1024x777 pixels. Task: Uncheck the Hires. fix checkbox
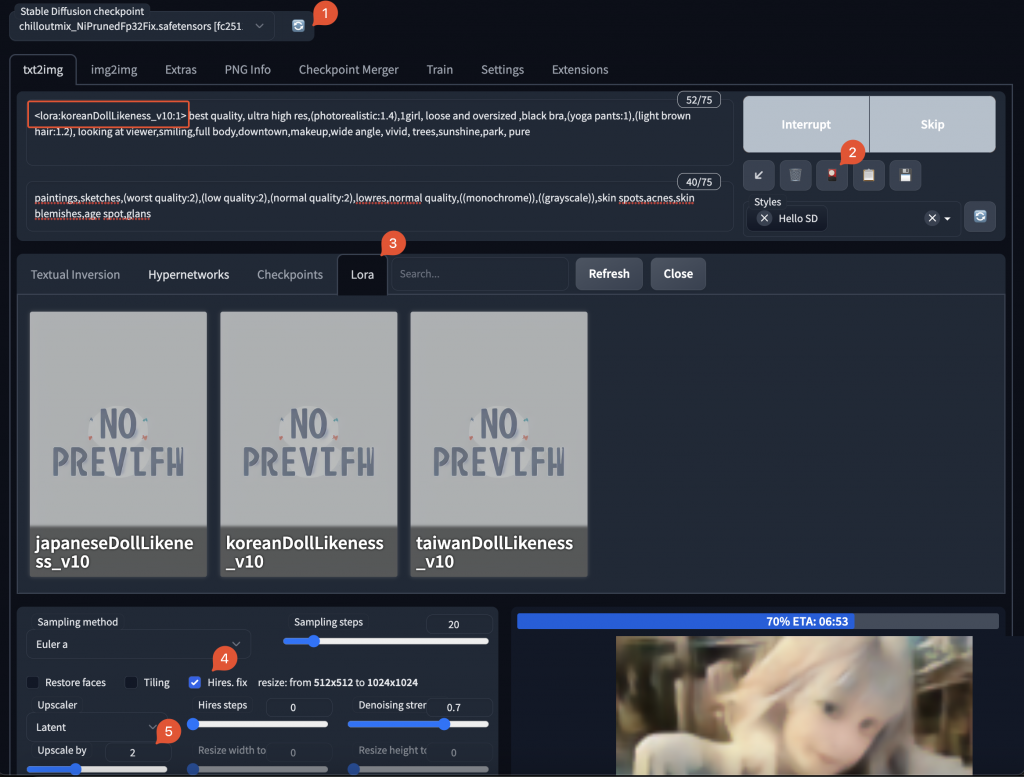pyautogui.click(x=195, y=683)
